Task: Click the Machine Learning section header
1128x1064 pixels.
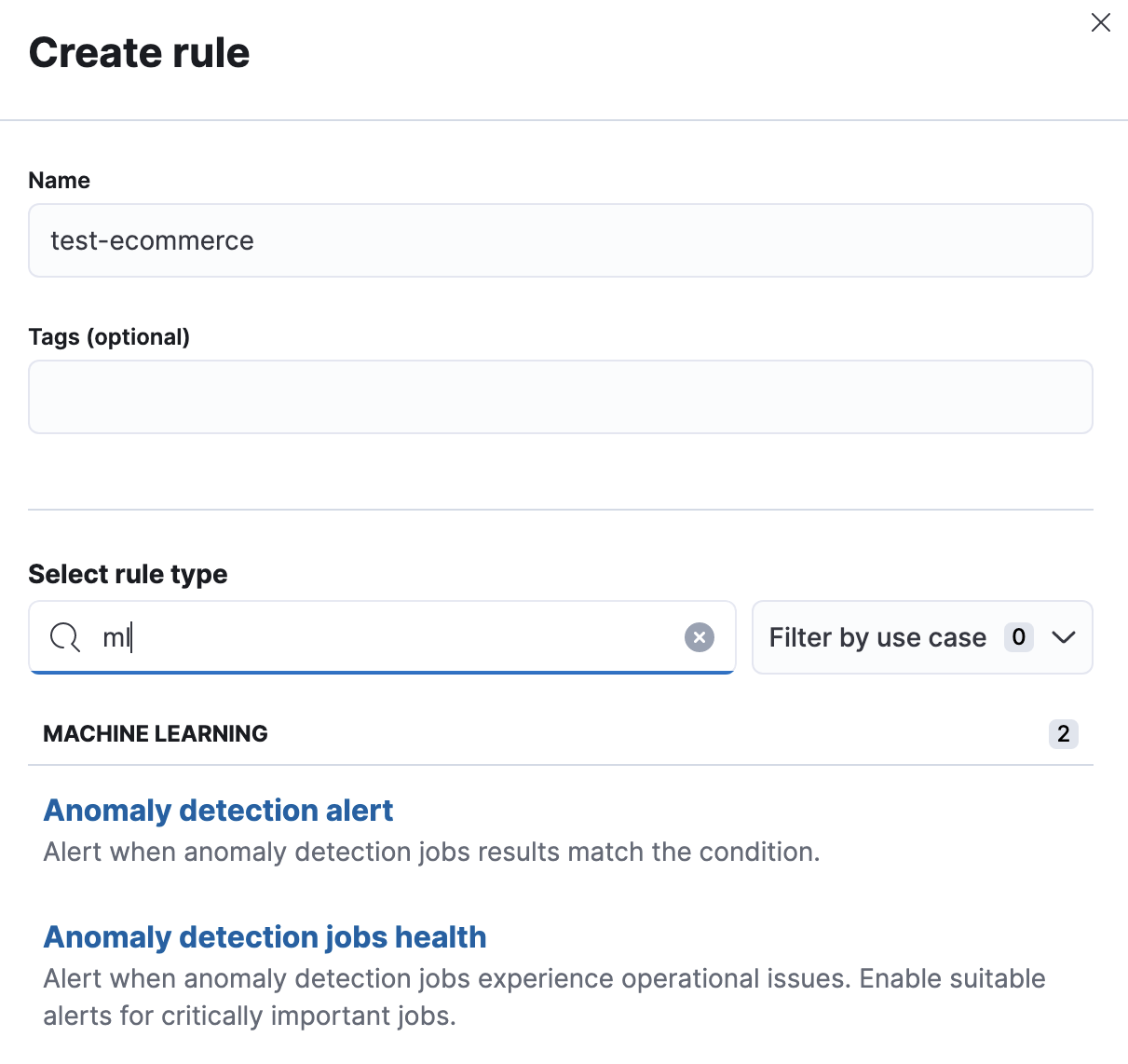Action: pyautogui.click(x=155, y=734)
